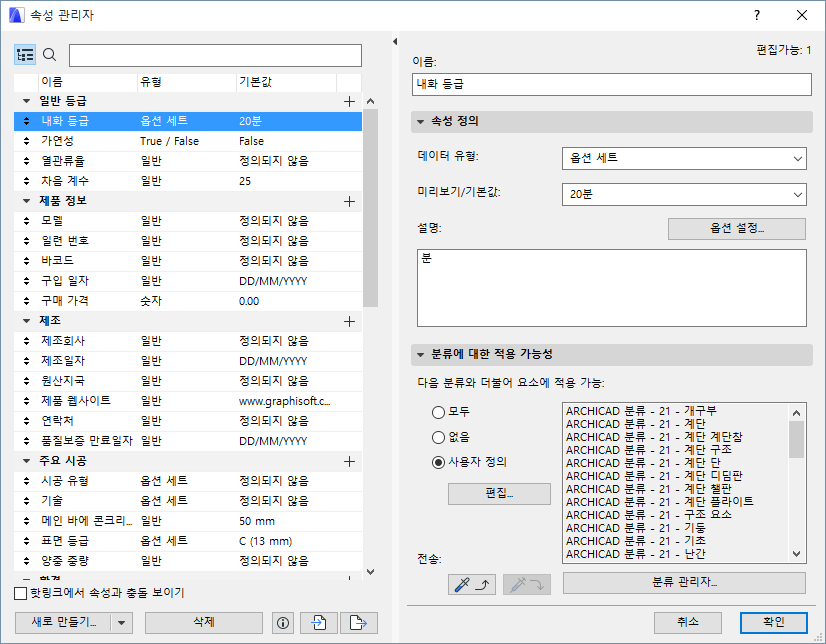Confirm with the 확인 button
The height and width of the screenshot is (644, 826).
773,623
